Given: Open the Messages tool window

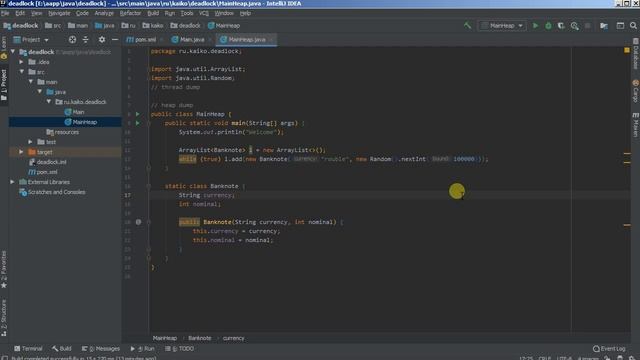Looking at the screenshot, I should pyautogui.click(x=101, y=349).
